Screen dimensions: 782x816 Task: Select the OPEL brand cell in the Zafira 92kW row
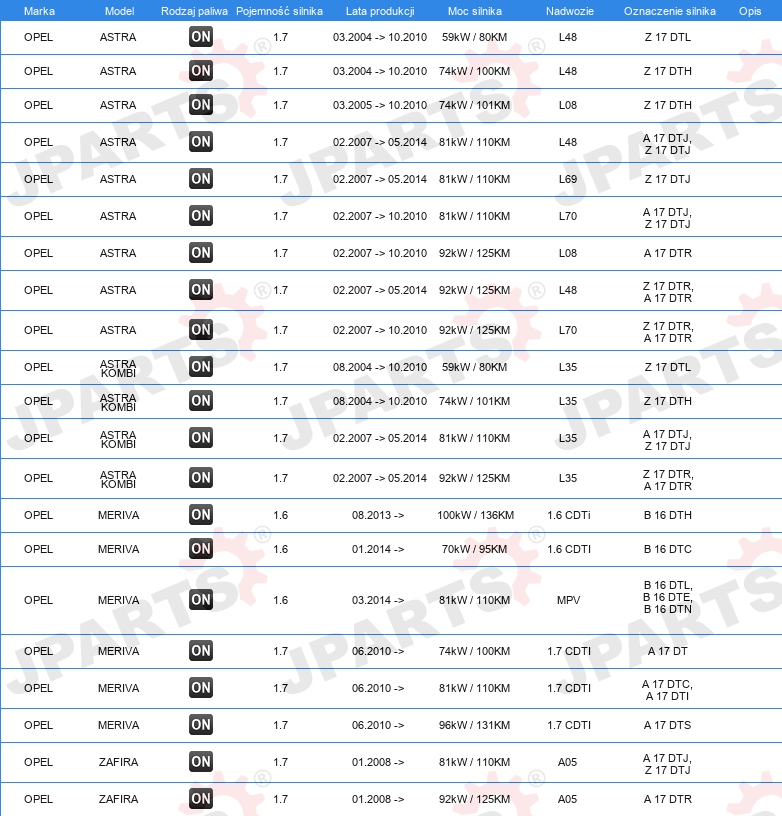[39, 798]
